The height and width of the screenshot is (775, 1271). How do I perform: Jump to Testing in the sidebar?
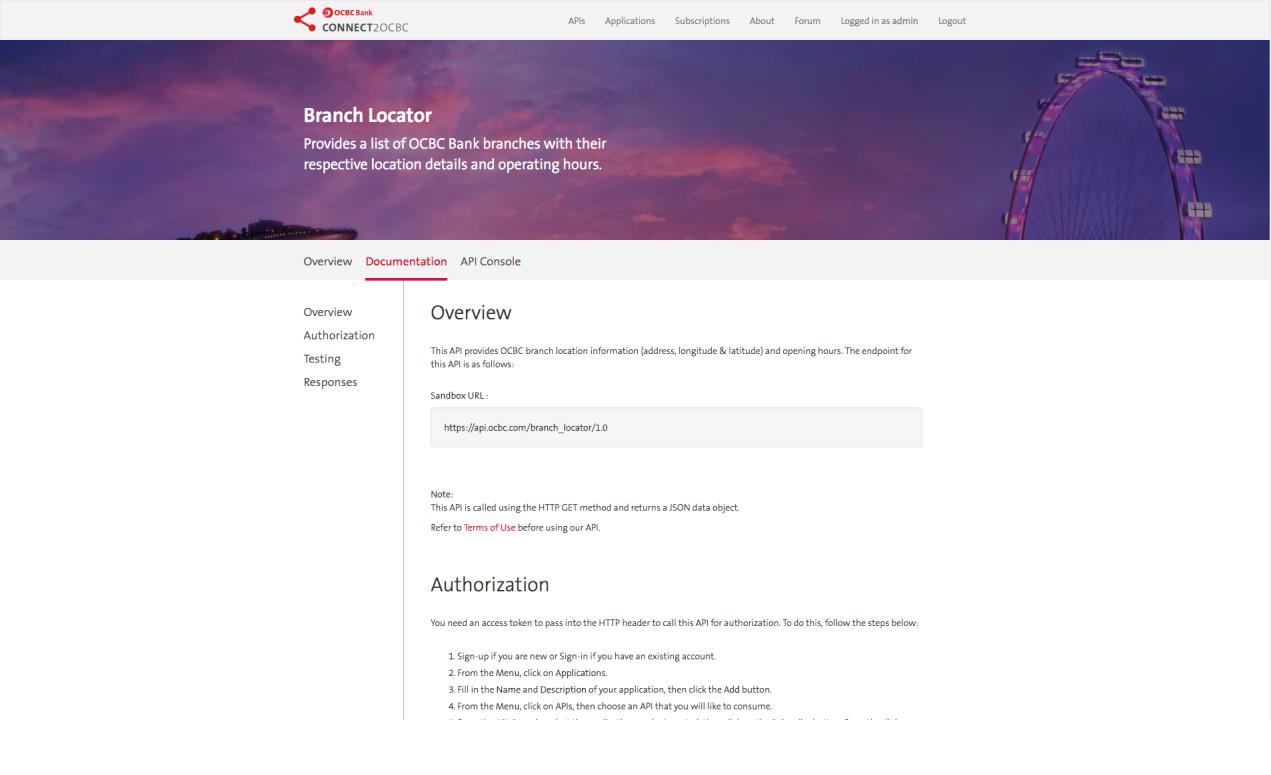pyautogui.click(x=322, y=358)
